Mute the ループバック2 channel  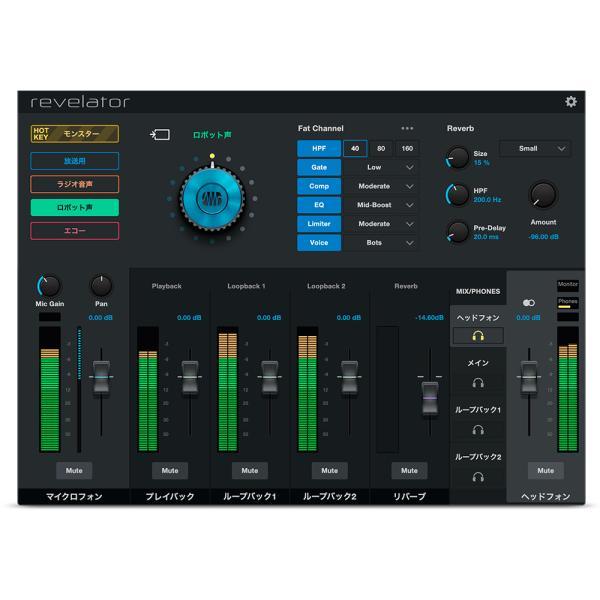tap(329, 471)
